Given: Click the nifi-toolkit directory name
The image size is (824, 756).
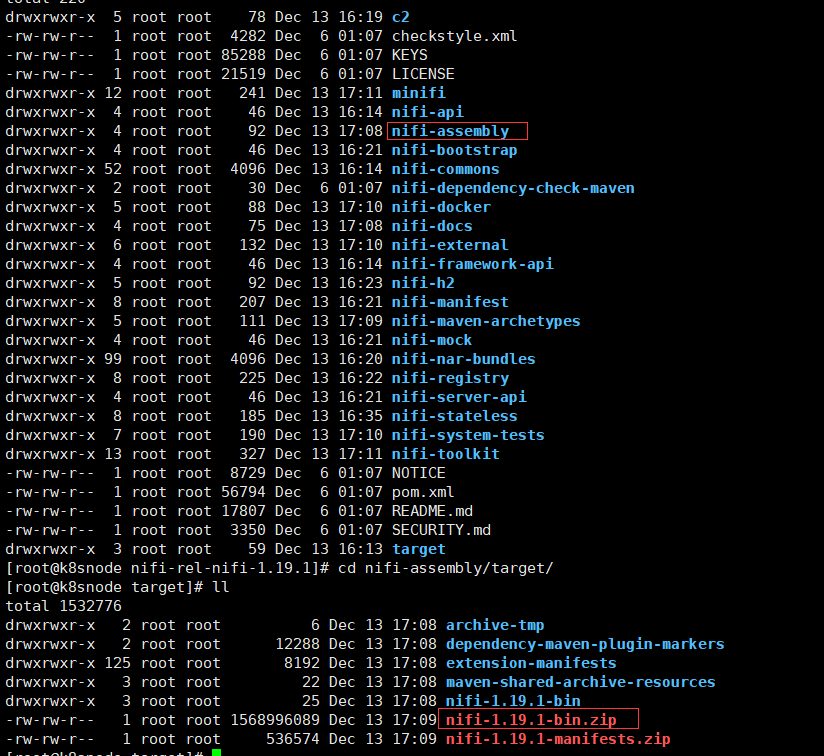Looking at the screenshot, I should click(x=446, y=454).
